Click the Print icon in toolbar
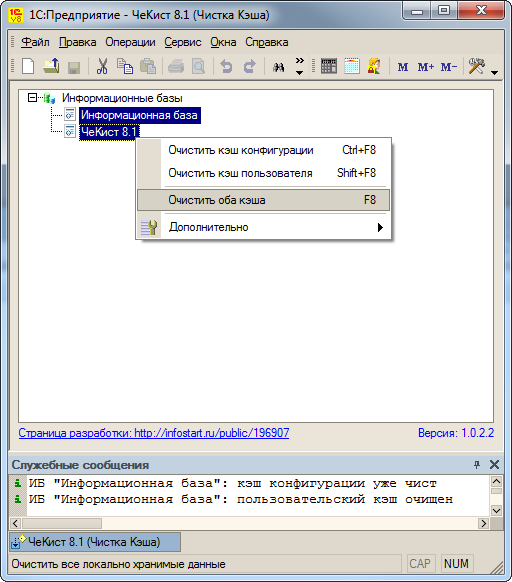 coord(176,67)
